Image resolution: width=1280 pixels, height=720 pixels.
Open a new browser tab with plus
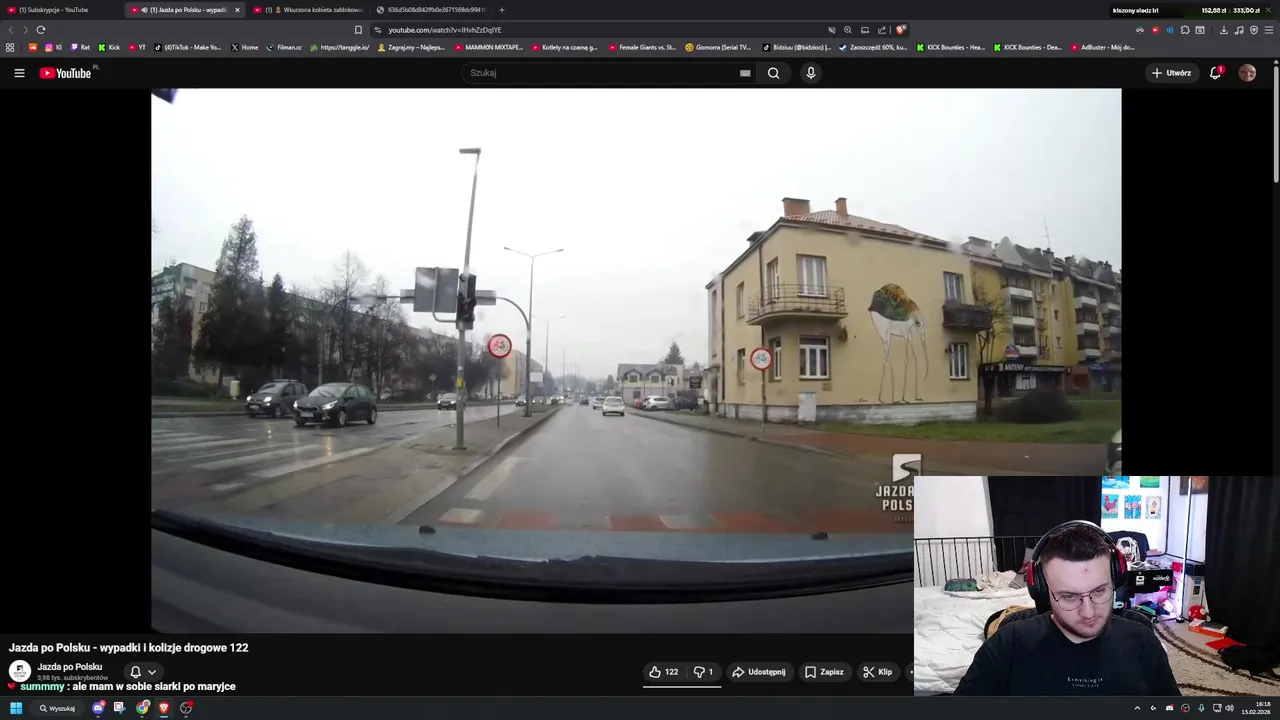click(x=502, y=10)
